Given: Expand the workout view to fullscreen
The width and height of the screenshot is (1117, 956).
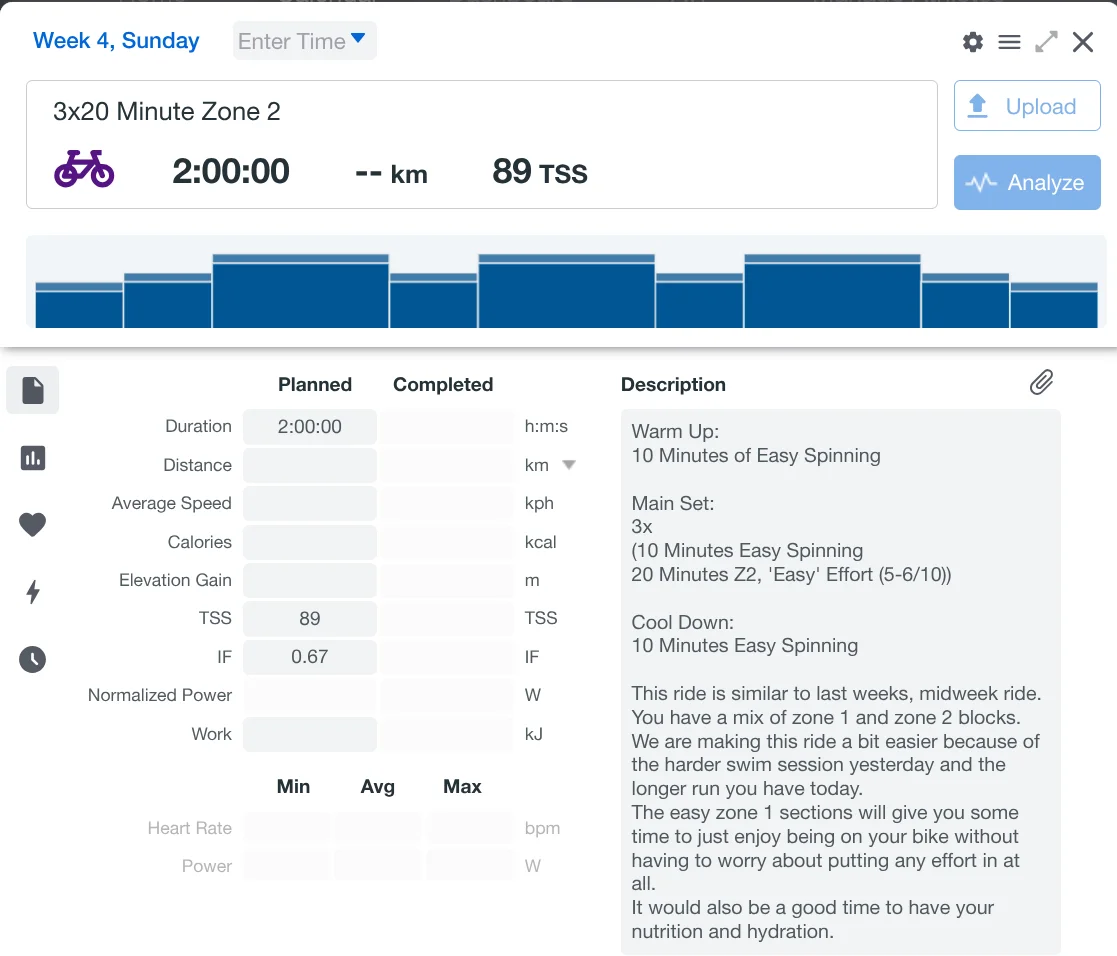Looking at the screenshot, I should click(x=1046, y=42).
